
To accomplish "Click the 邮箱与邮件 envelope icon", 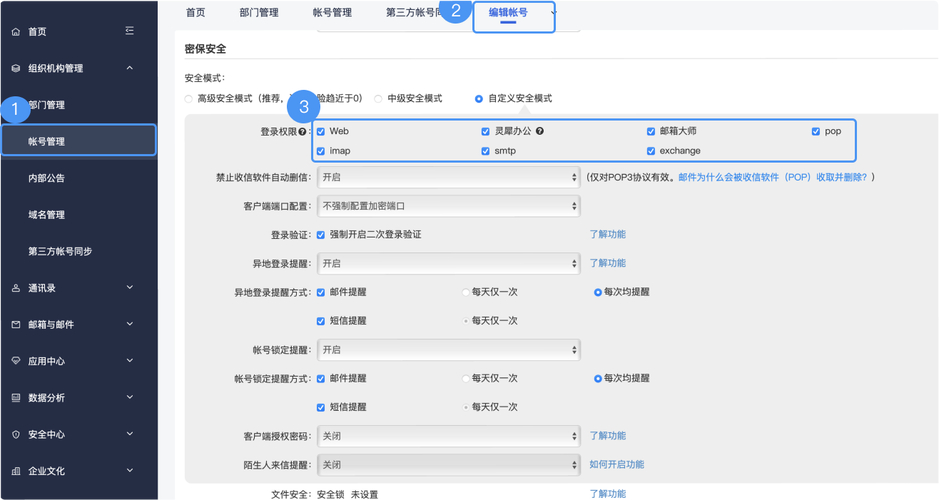I will (16, 325).
